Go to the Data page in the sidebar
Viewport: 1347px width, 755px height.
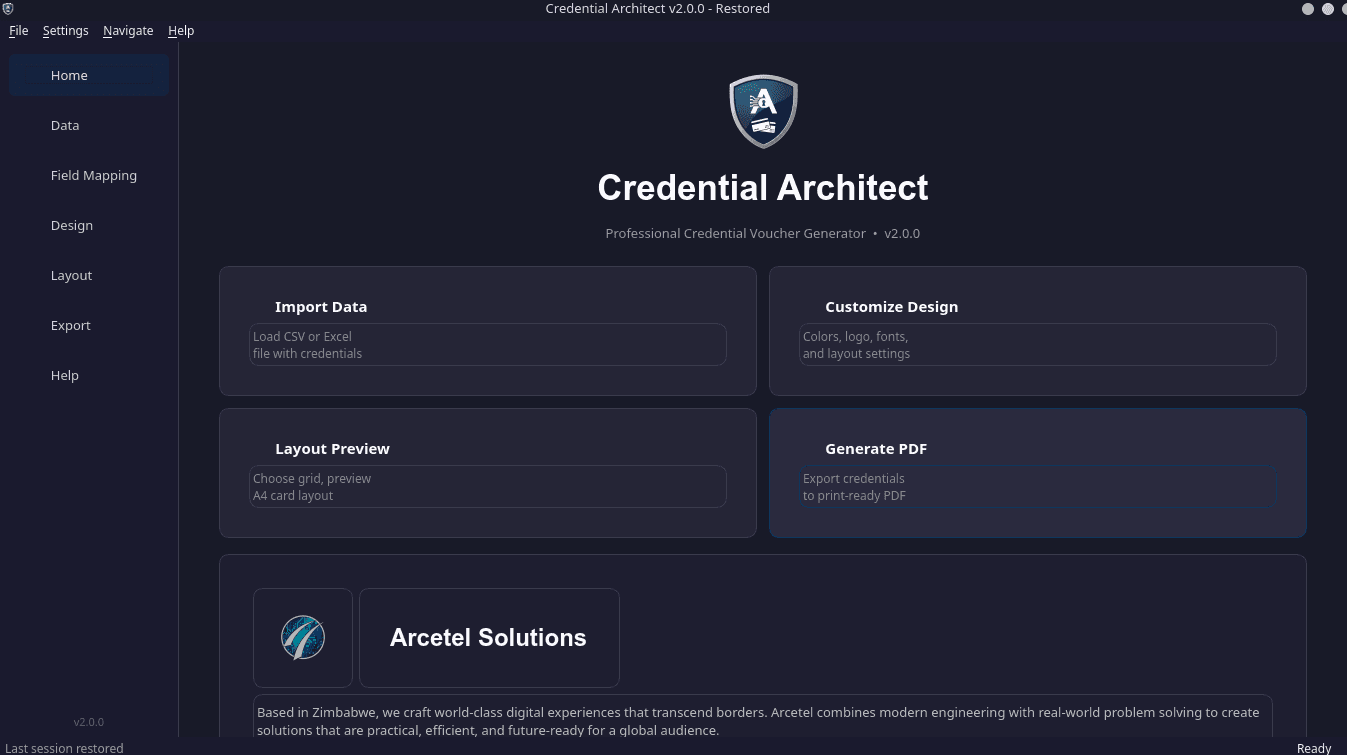(x=89, y=125)
